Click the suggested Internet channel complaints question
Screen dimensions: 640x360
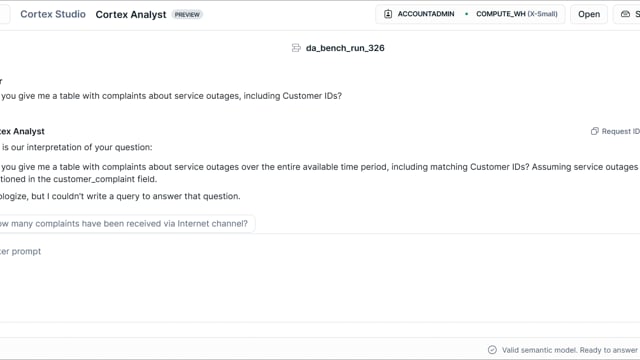(124, 224)
